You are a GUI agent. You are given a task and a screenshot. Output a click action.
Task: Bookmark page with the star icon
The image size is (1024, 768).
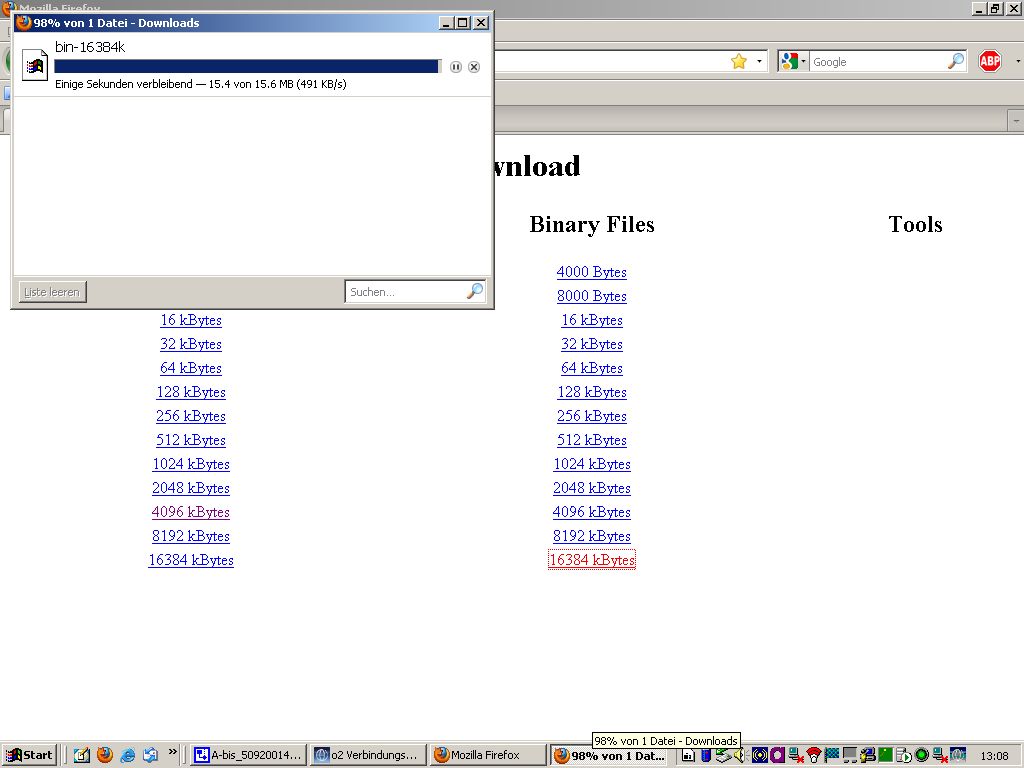pos(739,62)
